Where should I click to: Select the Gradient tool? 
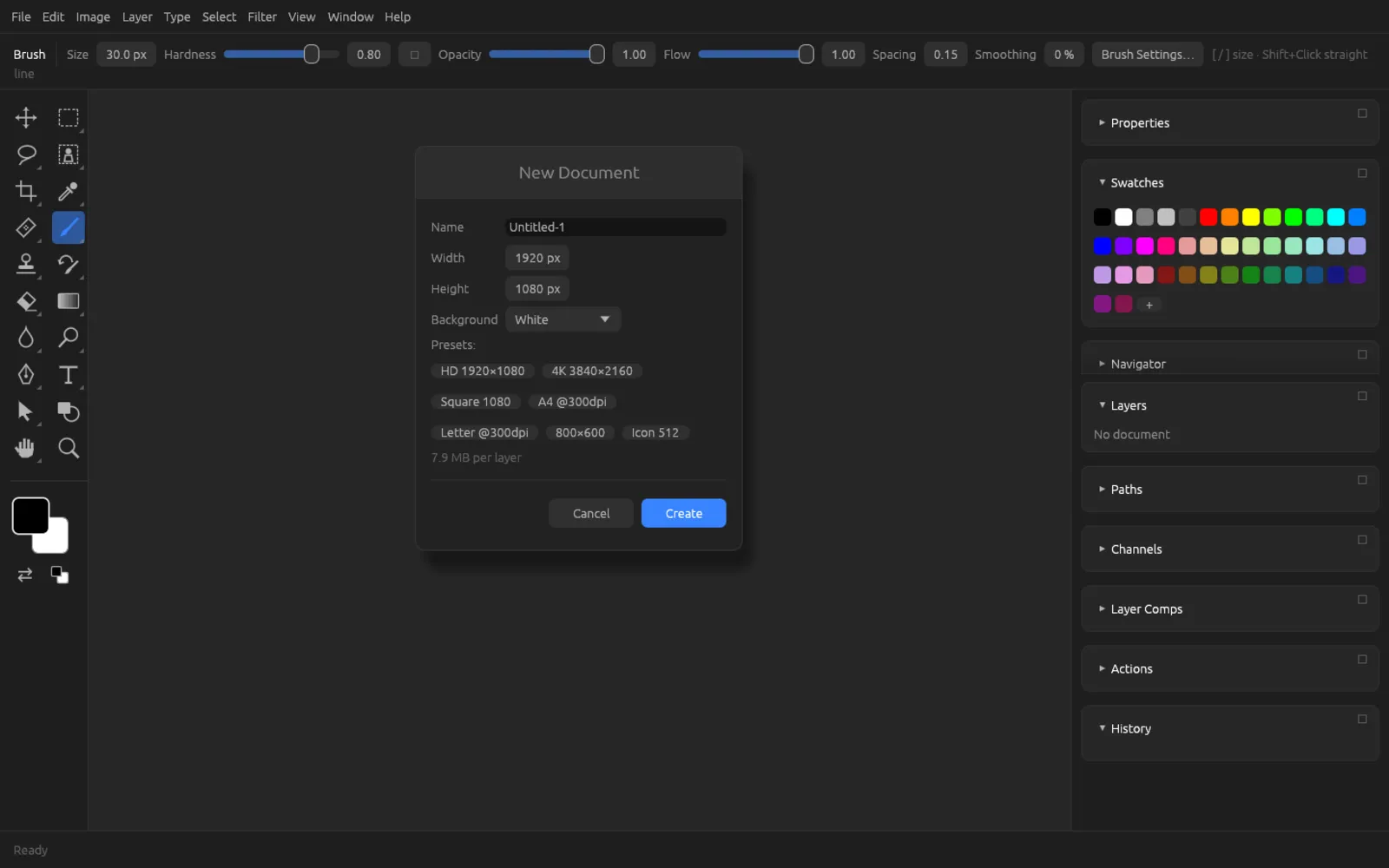coord(68,301)
